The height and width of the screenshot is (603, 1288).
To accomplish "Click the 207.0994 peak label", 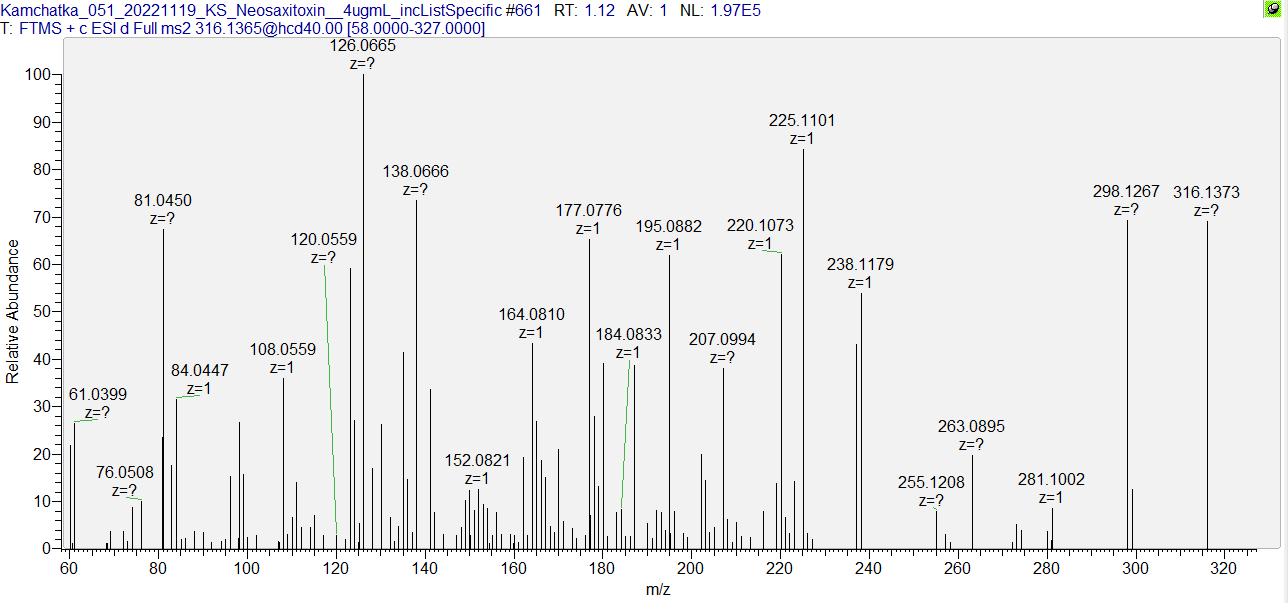I will coord(722,341).
